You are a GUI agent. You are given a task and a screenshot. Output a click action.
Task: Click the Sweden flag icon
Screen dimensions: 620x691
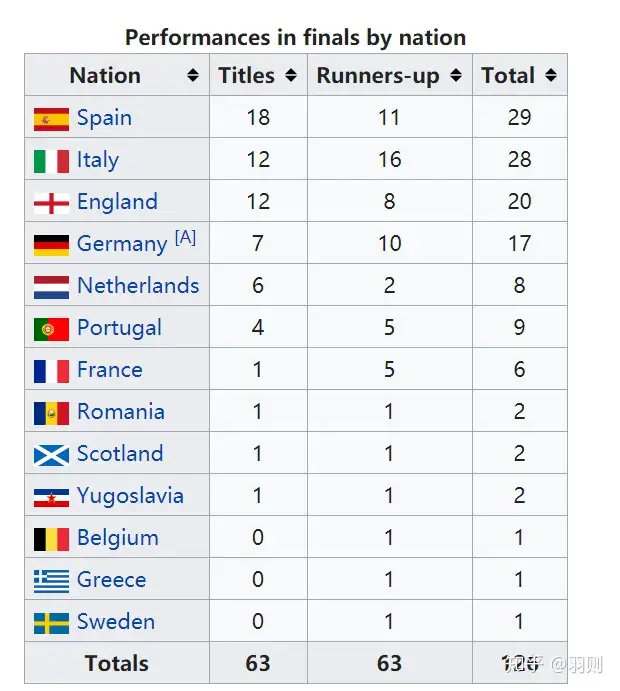(x=51, y=623)
